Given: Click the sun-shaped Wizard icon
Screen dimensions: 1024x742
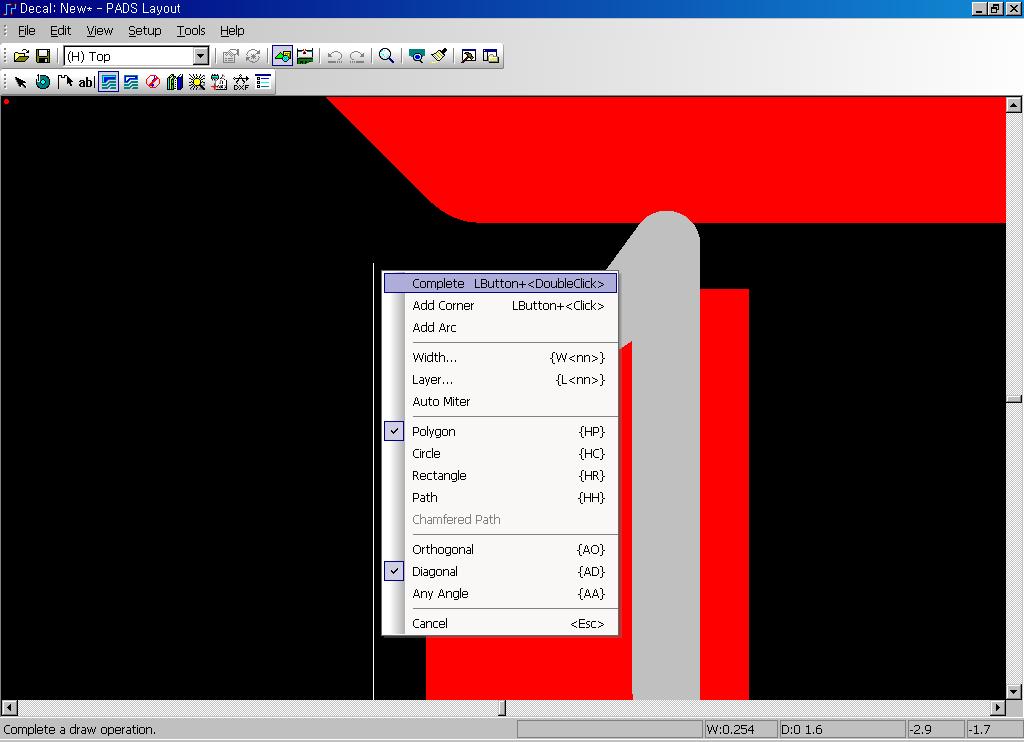Looking at the screenshot, I should [197, 82].
